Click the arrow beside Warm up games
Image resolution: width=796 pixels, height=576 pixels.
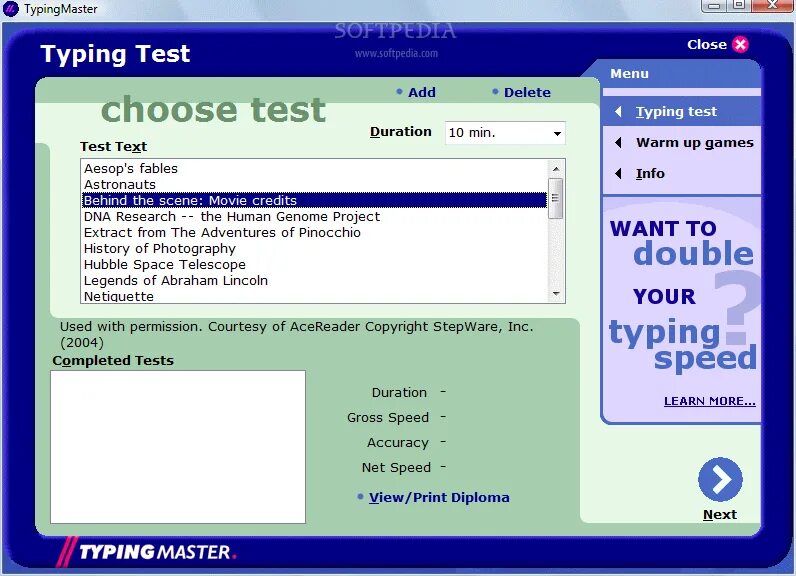(618, 143)
